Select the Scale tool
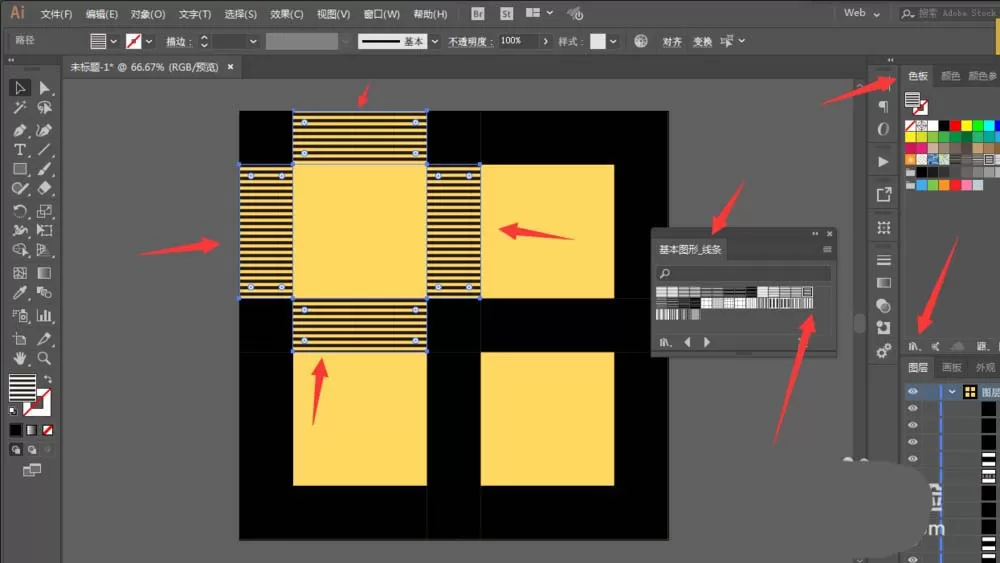This screenshot has width=1000, height=563. click(x=44, y=211)
